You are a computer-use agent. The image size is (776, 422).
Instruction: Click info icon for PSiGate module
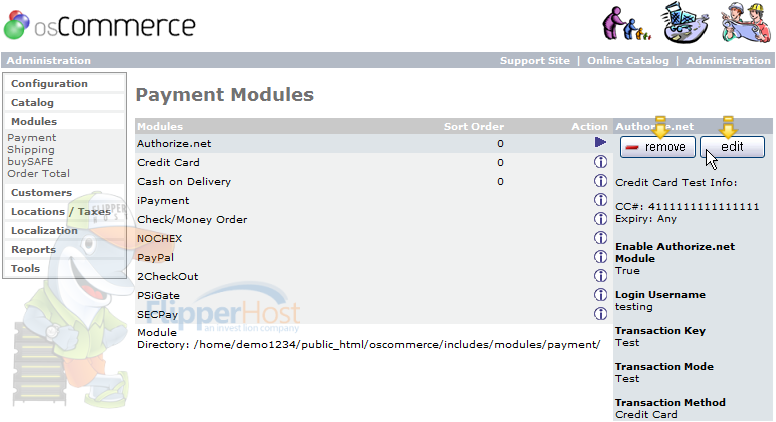(x=600, y=294)
